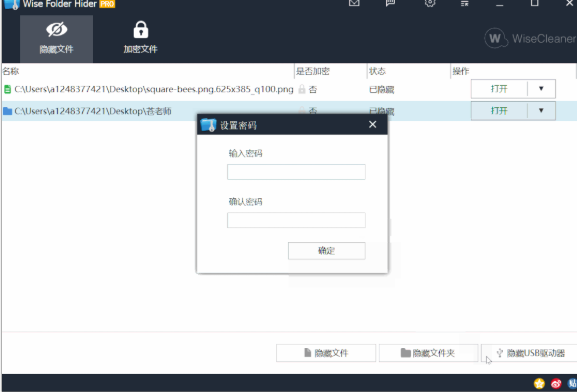Viewport: 577px width, 392px height.
Task: Select the square-bees.png file row
Action: tap(289, 89)
